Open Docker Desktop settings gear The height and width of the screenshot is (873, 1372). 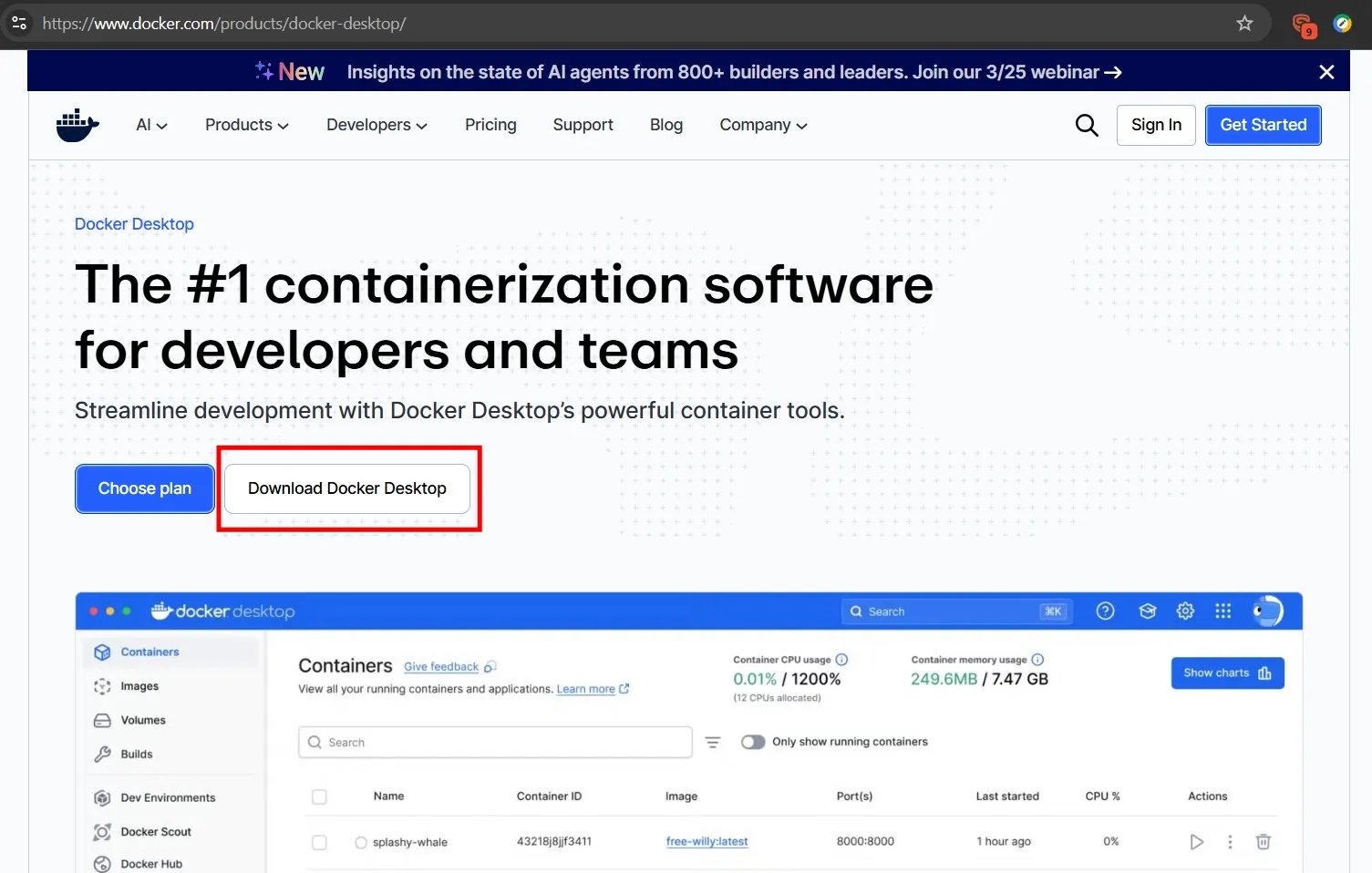click(x=1185, y=611)
